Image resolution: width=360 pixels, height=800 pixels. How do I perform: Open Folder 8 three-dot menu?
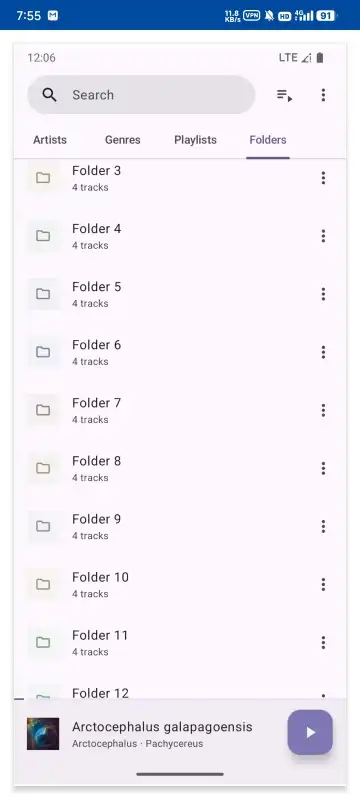[323, 468]
